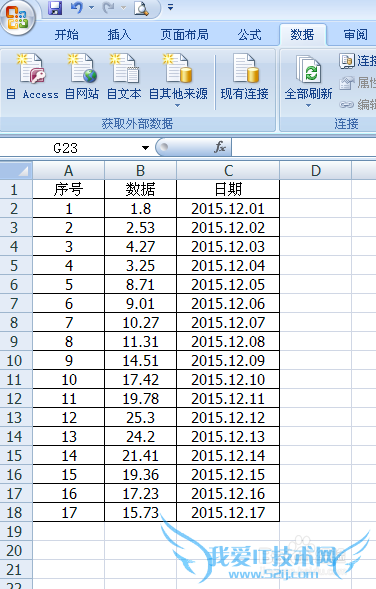The height and width of the screenshot is (589, 376).
Task: Save the workbook with floppy icon
Action: pos(55,8)
